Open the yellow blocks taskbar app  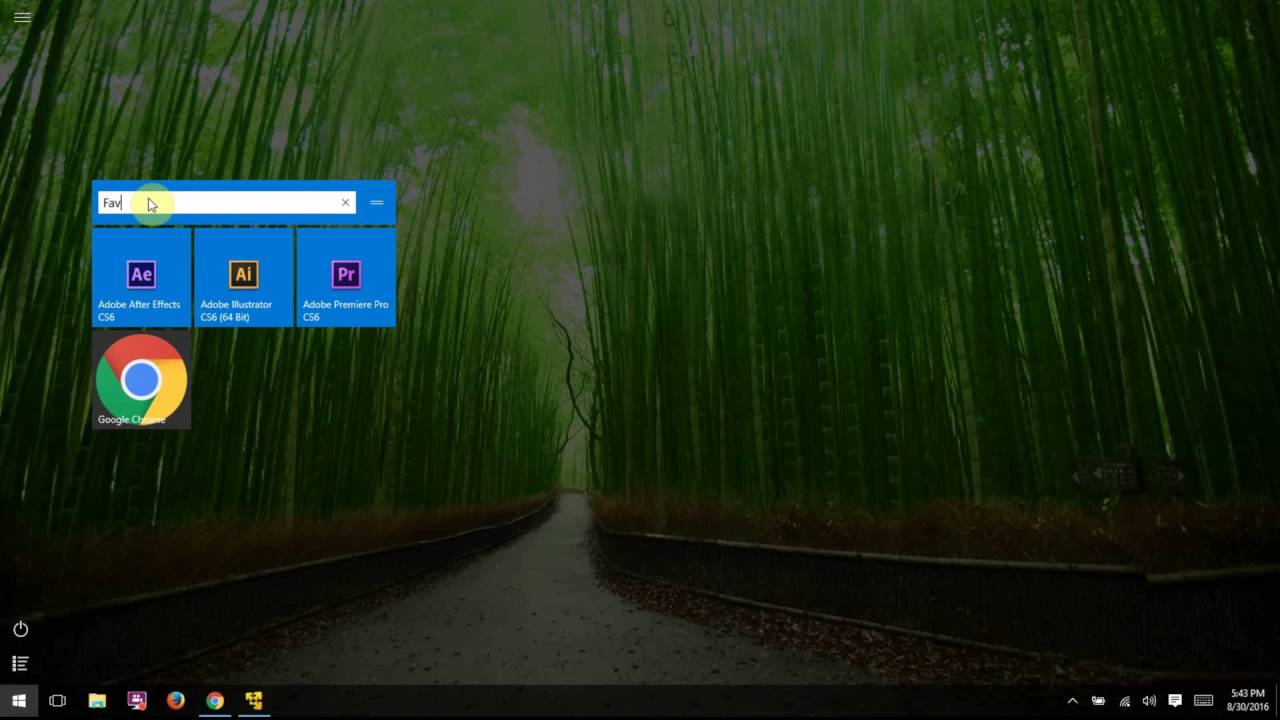coord(254,701)
